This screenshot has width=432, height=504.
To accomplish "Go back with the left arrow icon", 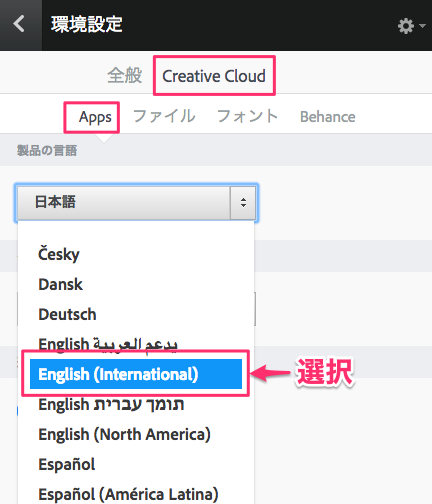I will pyautogui.click(x=19, y=24).
